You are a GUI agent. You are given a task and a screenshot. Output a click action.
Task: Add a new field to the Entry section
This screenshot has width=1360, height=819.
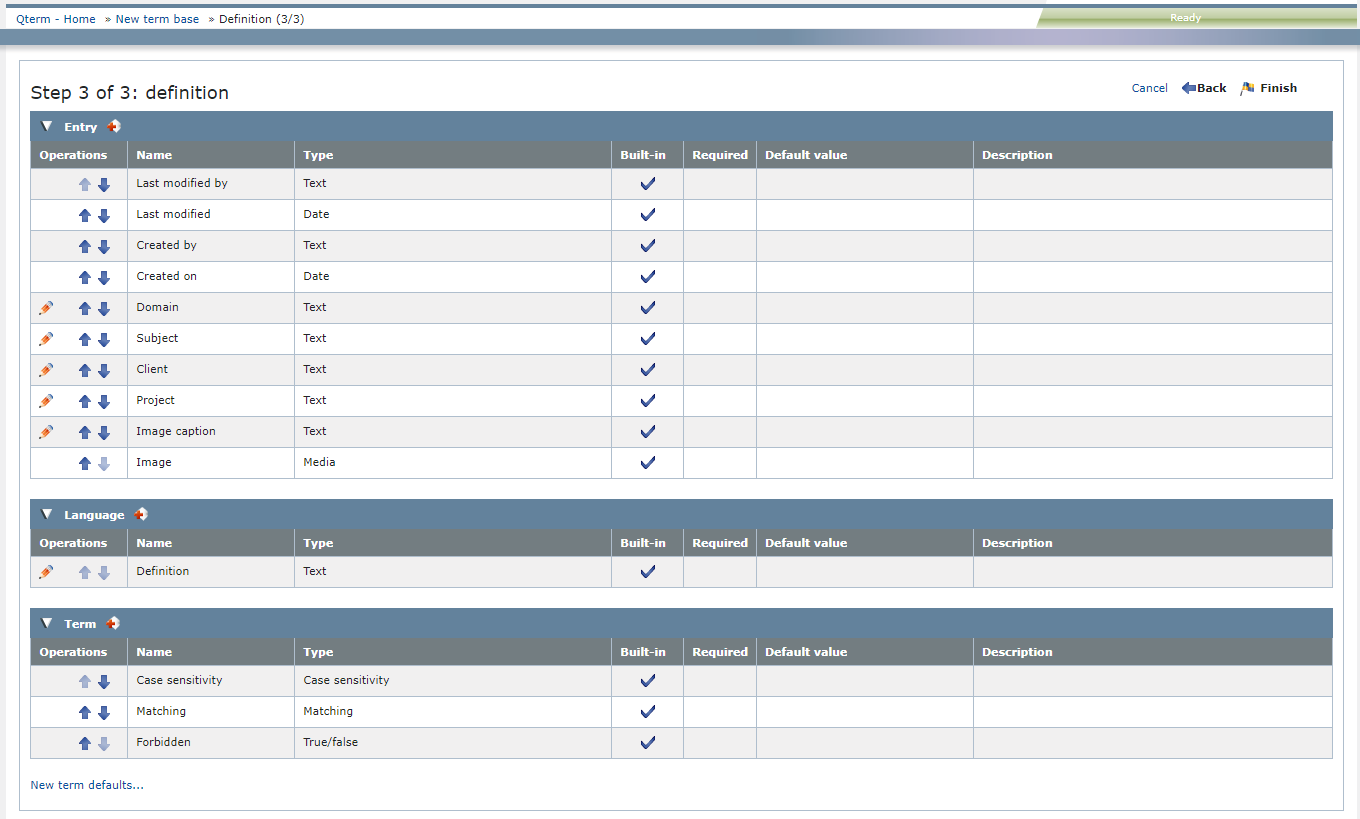pos(114,126)
